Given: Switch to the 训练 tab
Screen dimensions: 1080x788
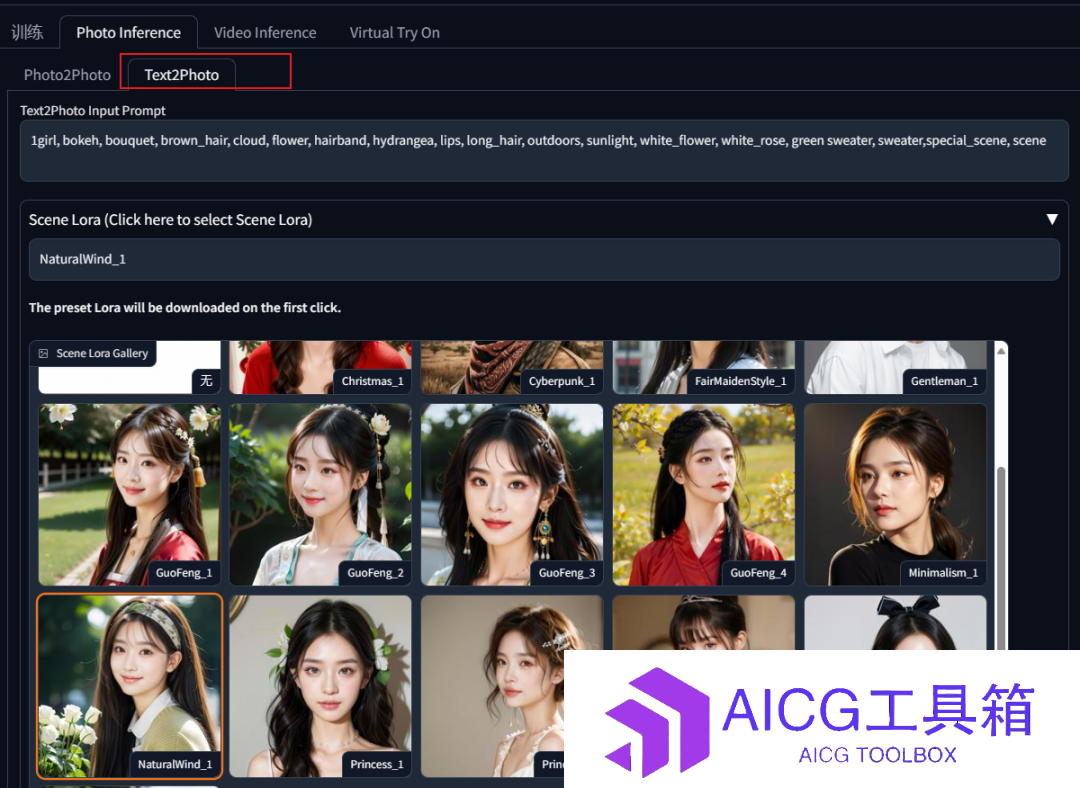Looking at the screenshot, I should [28, 32].
